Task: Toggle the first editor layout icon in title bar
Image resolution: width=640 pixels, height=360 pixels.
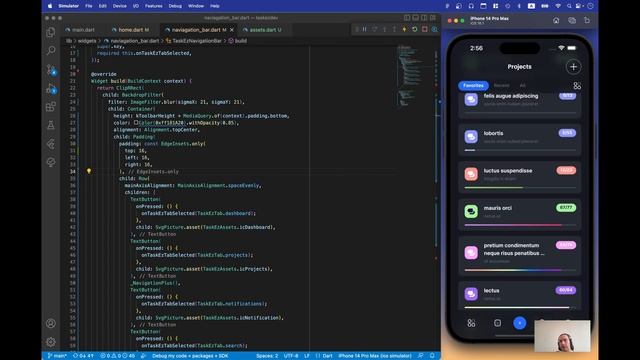Action: pos(407,18)
